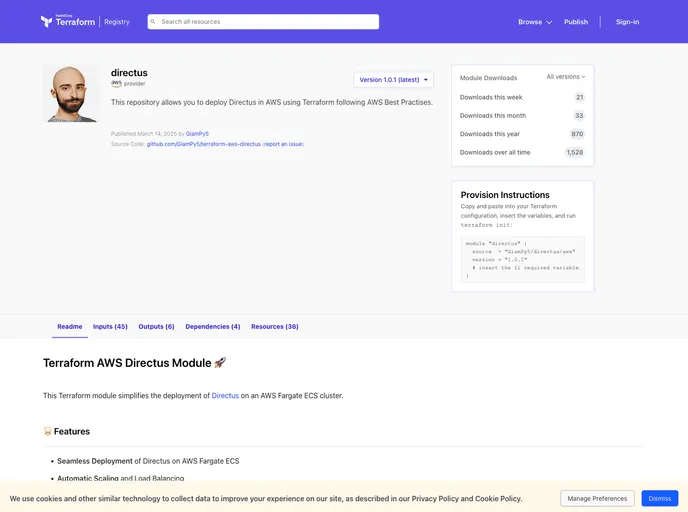Click the report an issue link
688x512 pixels.
[283, 144]
